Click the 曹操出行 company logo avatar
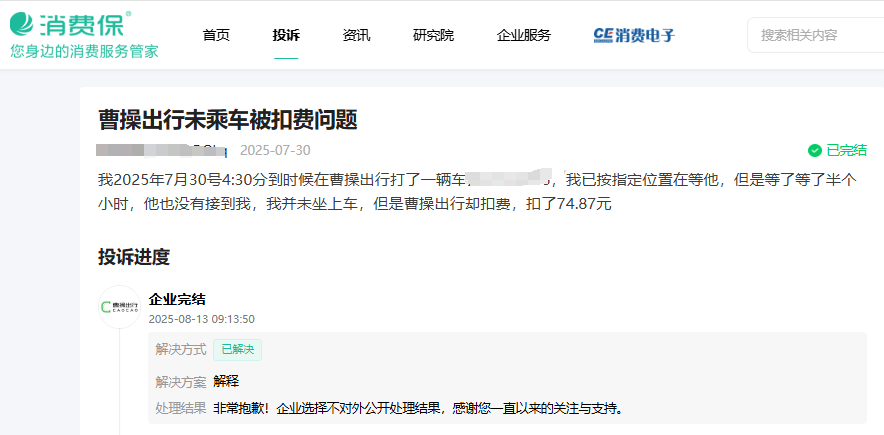Screen dimensions: 884x435 point(119,307)
